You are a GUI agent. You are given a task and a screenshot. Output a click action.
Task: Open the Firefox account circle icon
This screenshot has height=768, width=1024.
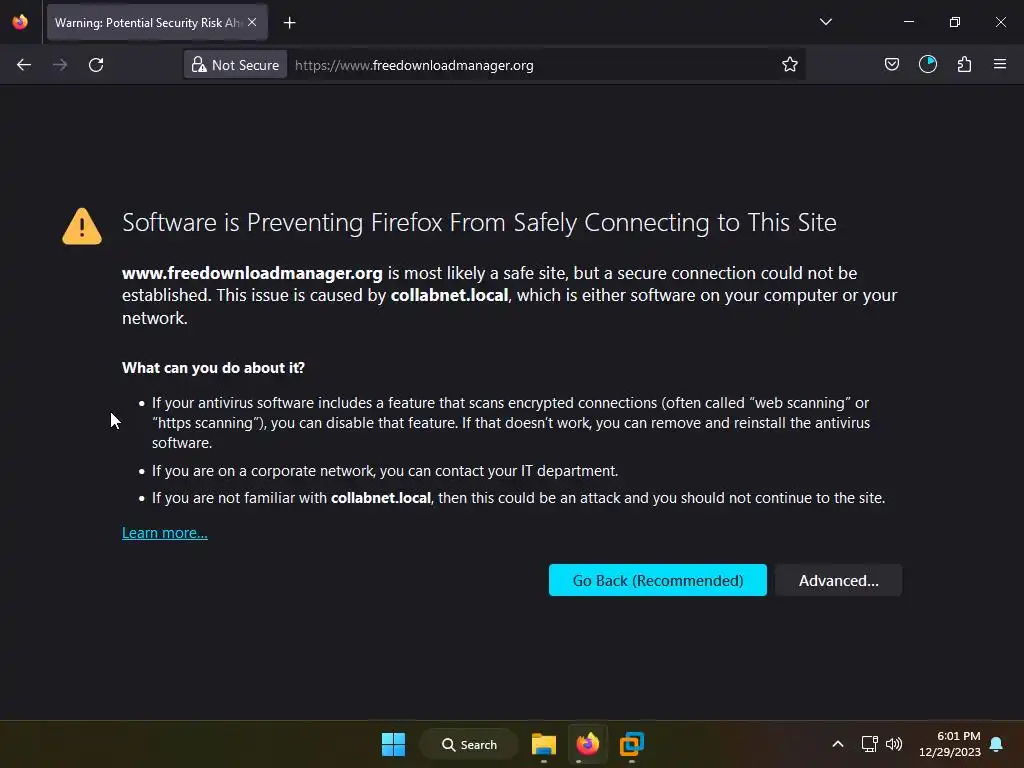click(928, 64)
